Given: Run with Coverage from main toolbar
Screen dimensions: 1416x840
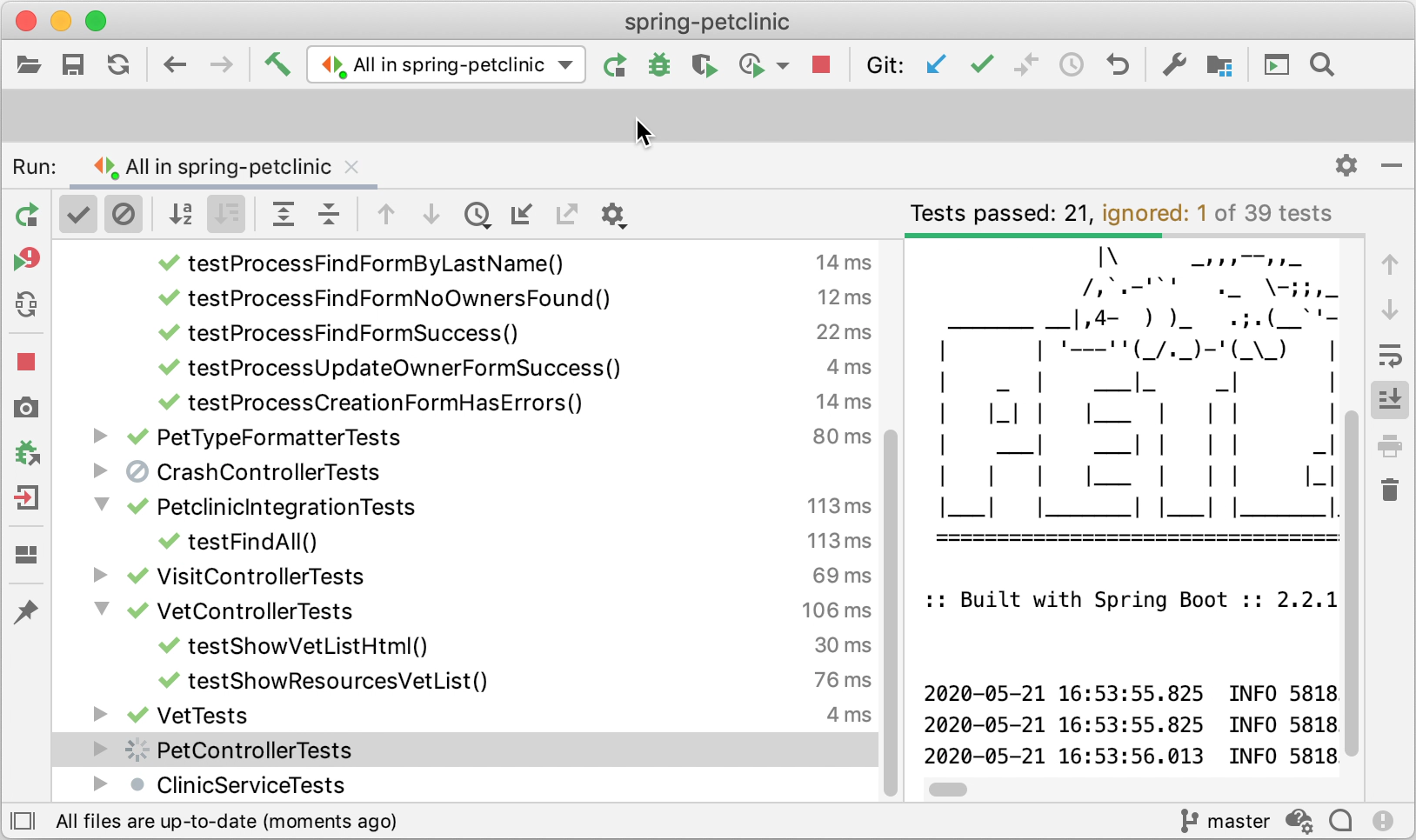Looking at the screenshot, I should [705, 65].
